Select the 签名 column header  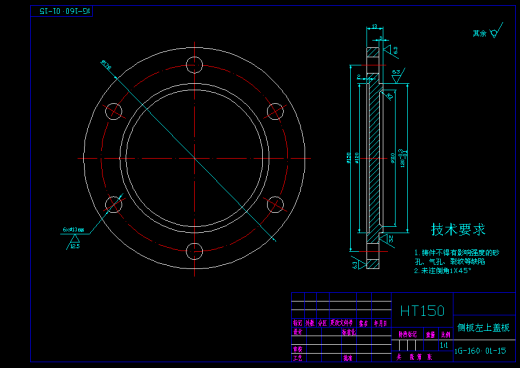coord(363,323)
